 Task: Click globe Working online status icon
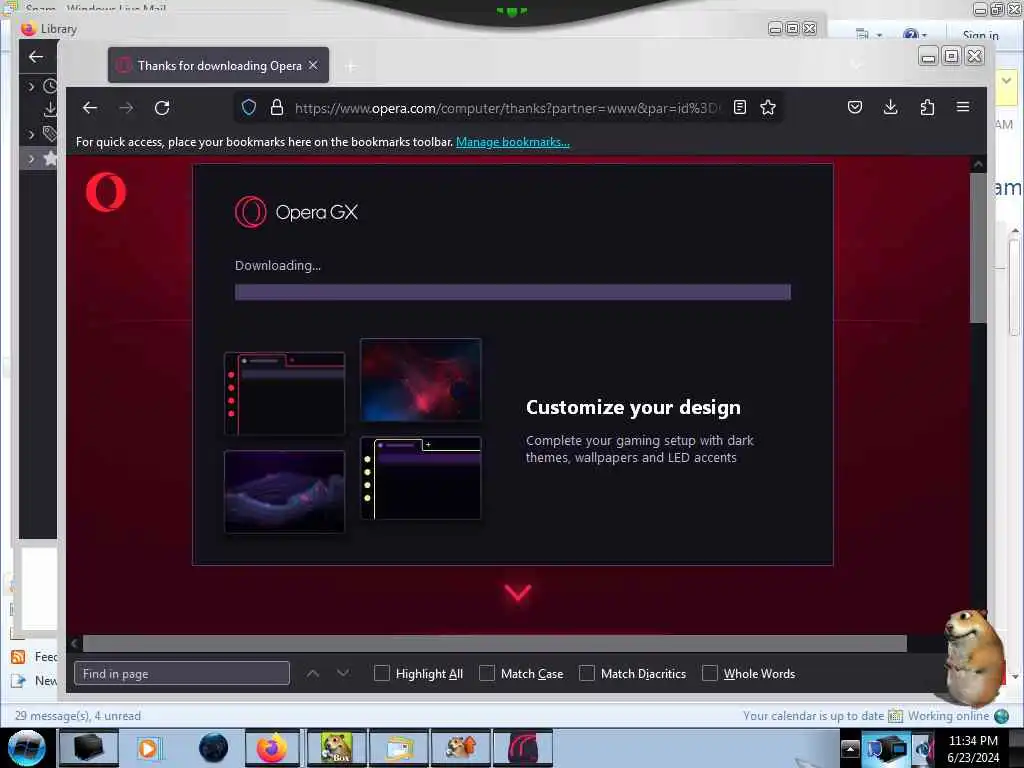1001,716
